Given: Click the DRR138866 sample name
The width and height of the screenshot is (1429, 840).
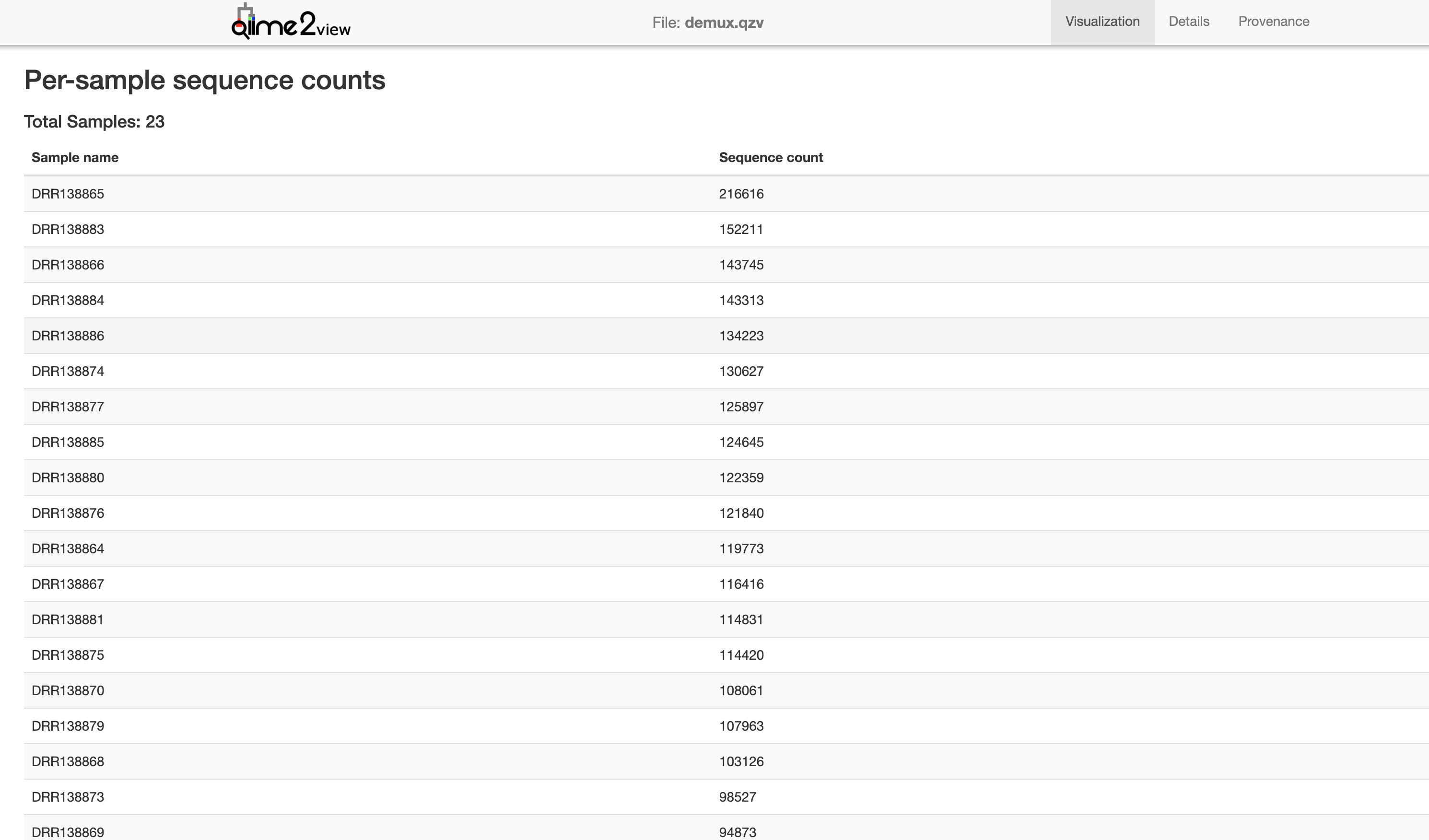Looking at the screenshot, I should 68,265.
